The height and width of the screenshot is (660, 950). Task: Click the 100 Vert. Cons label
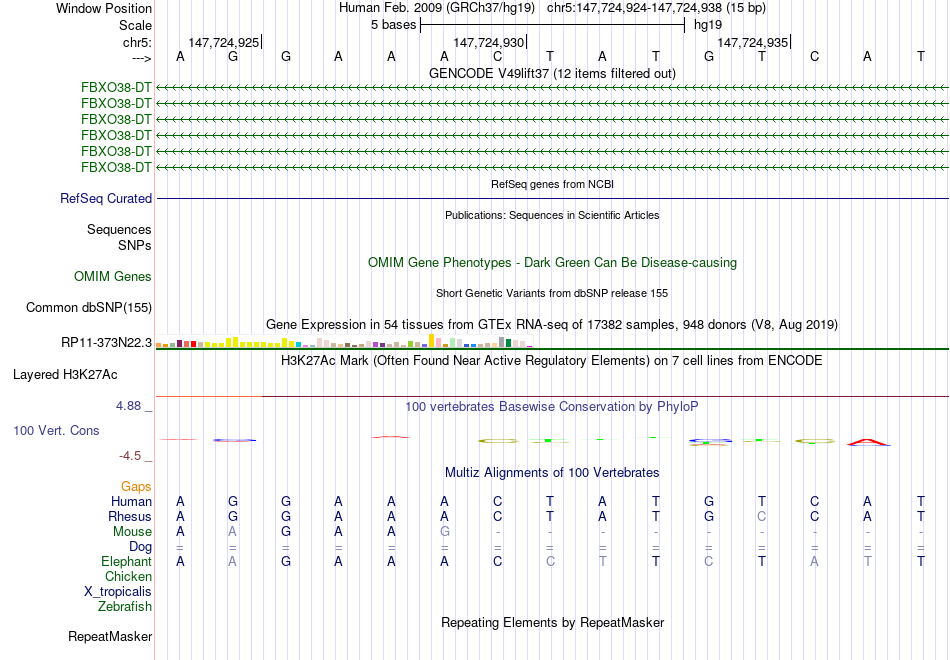pyautogui.click(x=56, y=431)
